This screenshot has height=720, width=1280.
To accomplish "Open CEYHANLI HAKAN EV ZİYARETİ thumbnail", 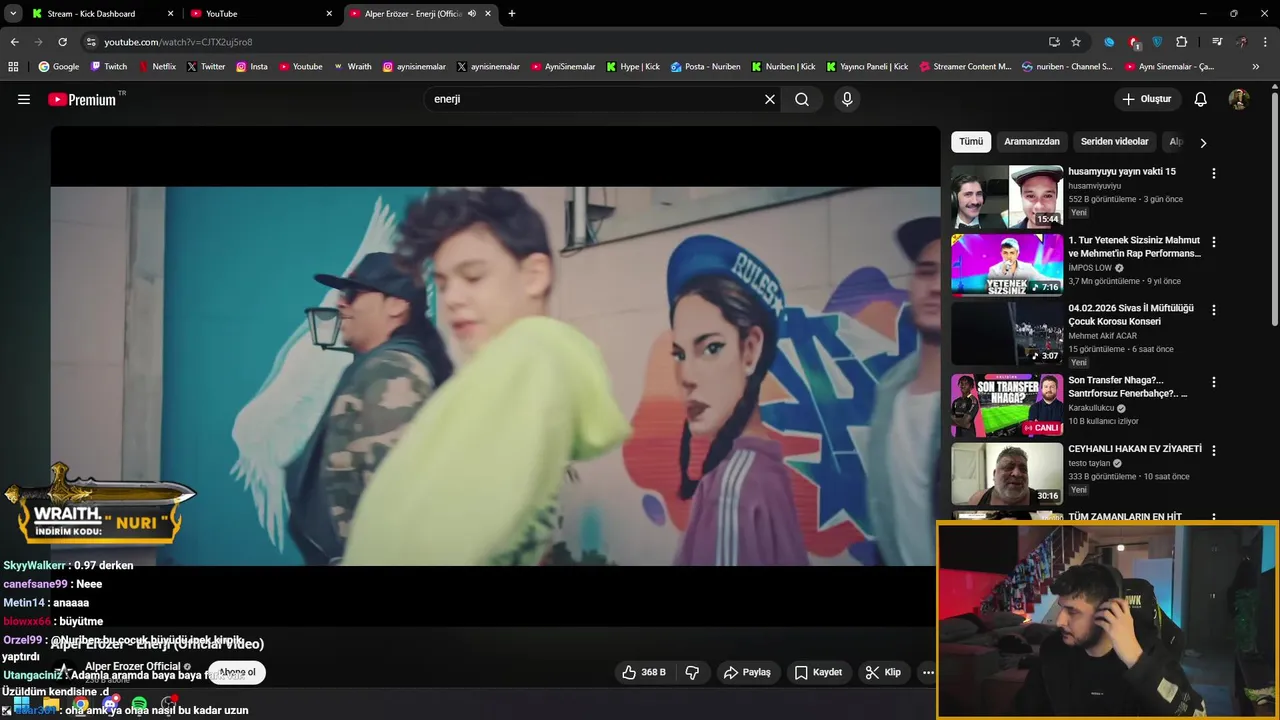I will pyautogui.click(x=1007, y=474).
